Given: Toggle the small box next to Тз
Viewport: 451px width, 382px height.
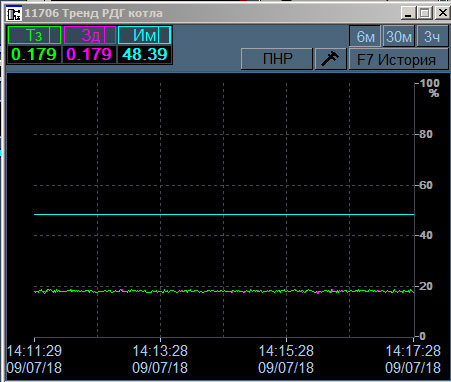Looking at the screenshot, I should point(55,35).
